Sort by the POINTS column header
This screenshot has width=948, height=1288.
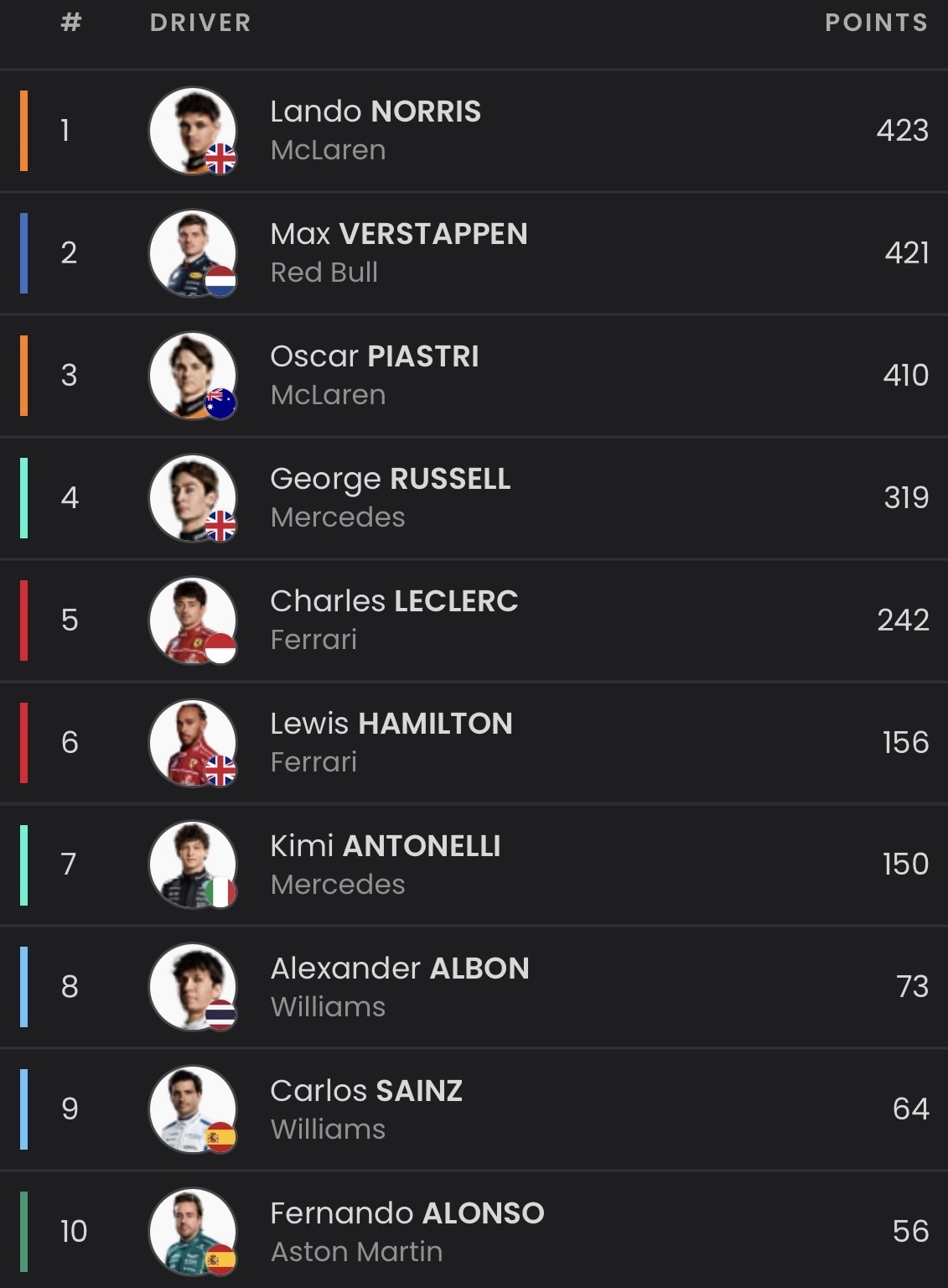[876, 23]
